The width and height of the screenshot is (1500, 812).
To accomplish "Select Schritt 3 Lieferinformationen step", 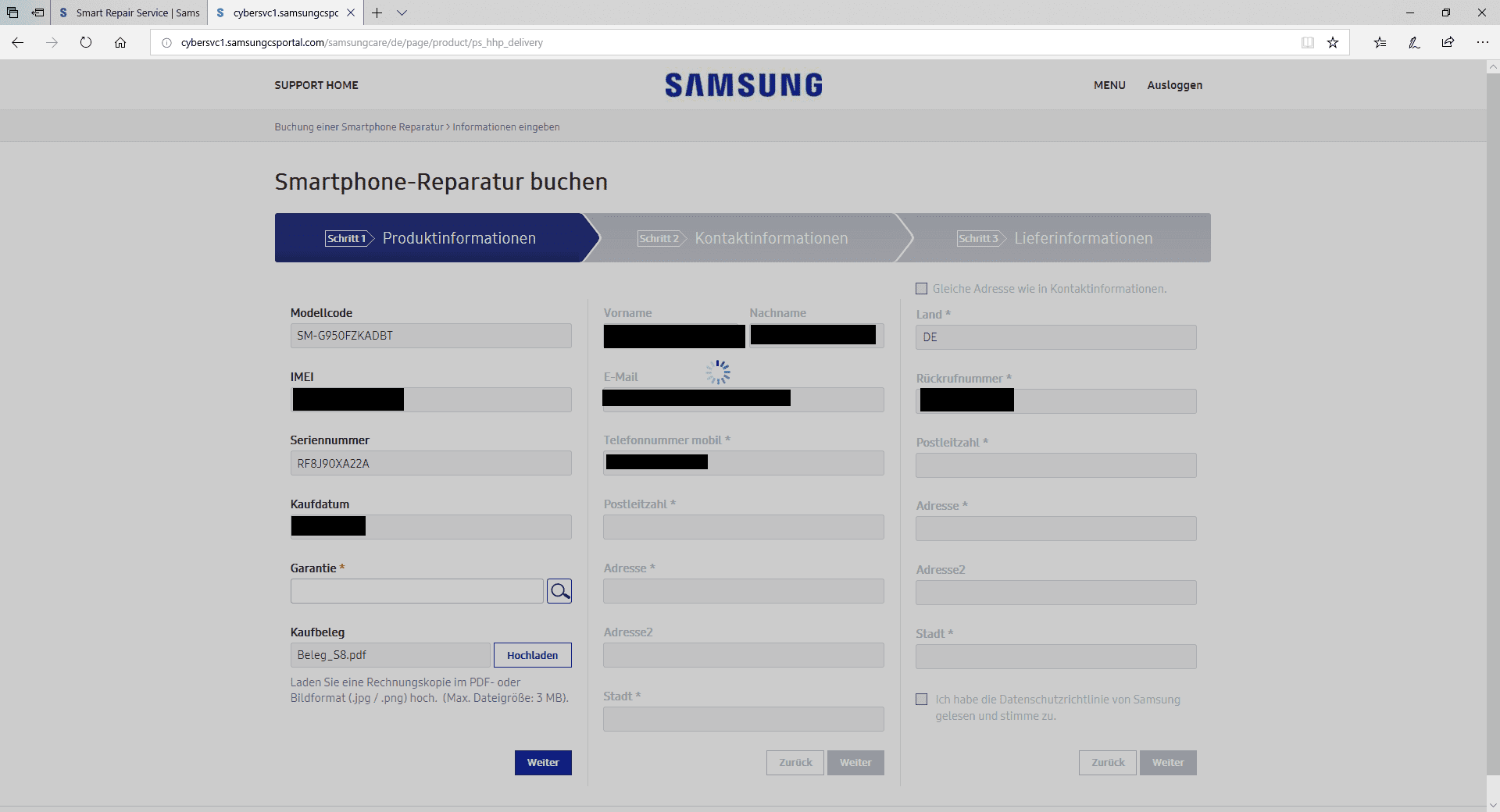I will point(1055,238).
